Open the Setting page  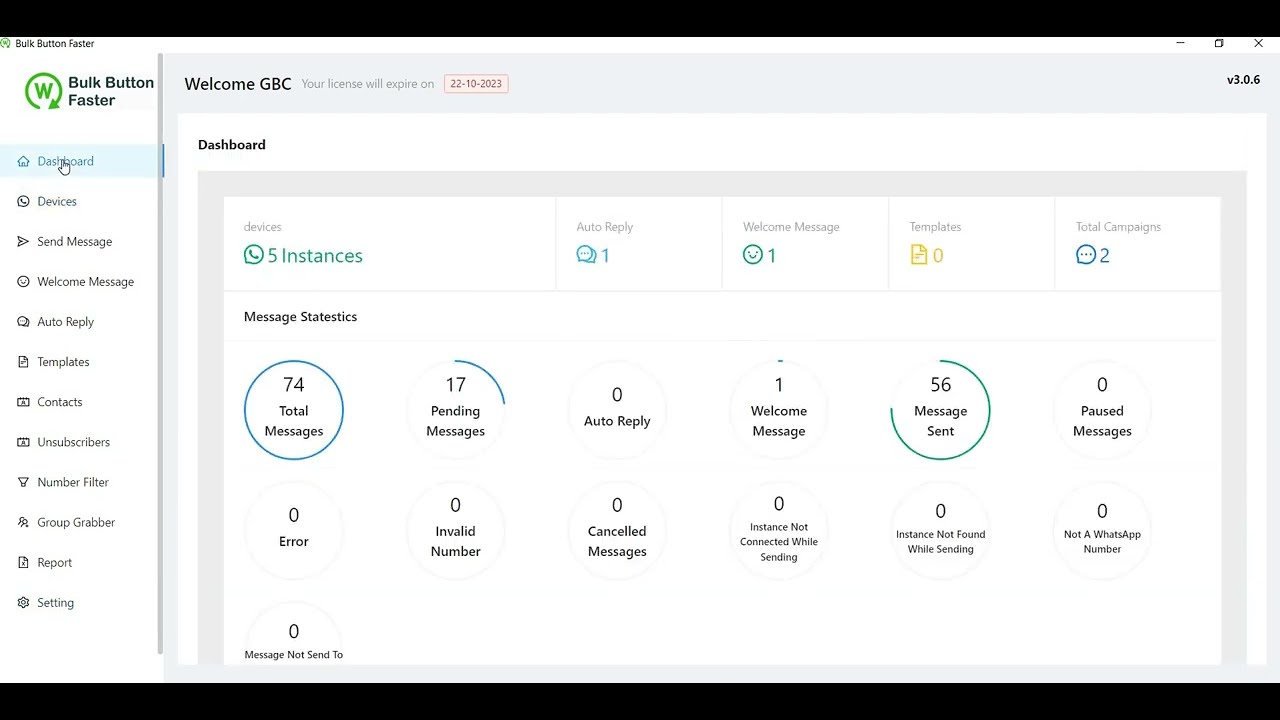tap(81, 602)
